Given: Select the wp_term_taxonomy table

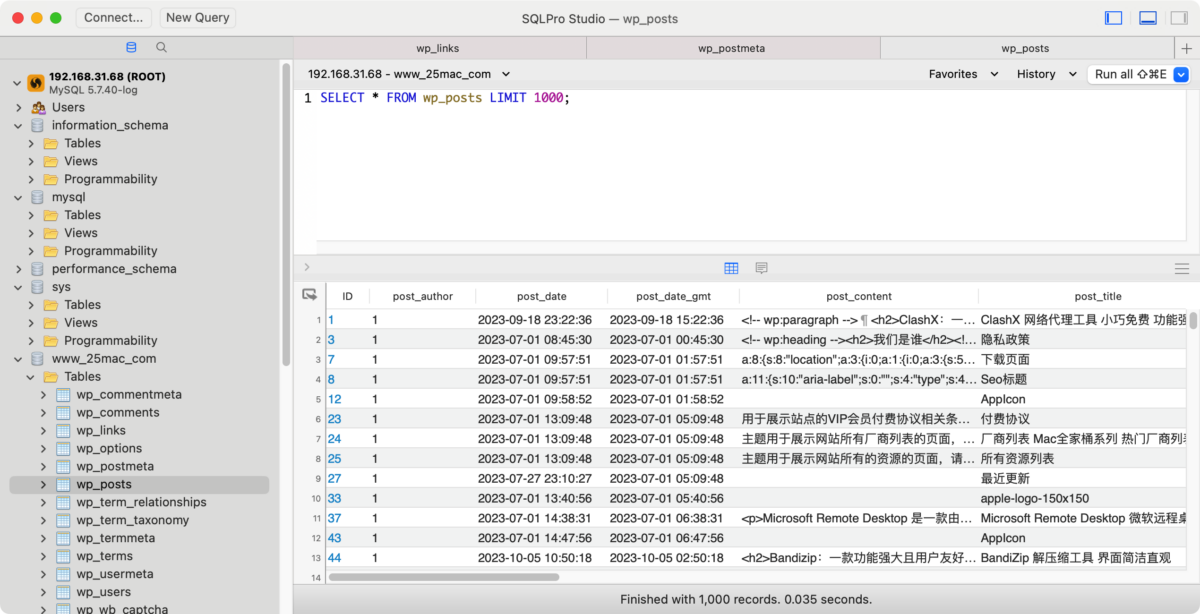Looking at the screenshot, I should point(132,520).
